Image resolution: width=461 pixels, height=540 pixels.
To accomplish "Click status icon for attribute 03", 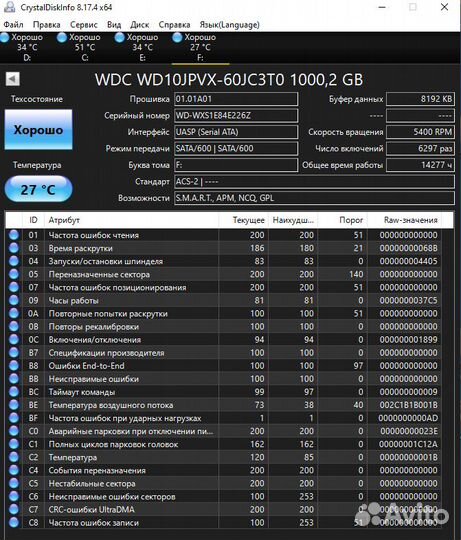I will click(x=14, y=248).
